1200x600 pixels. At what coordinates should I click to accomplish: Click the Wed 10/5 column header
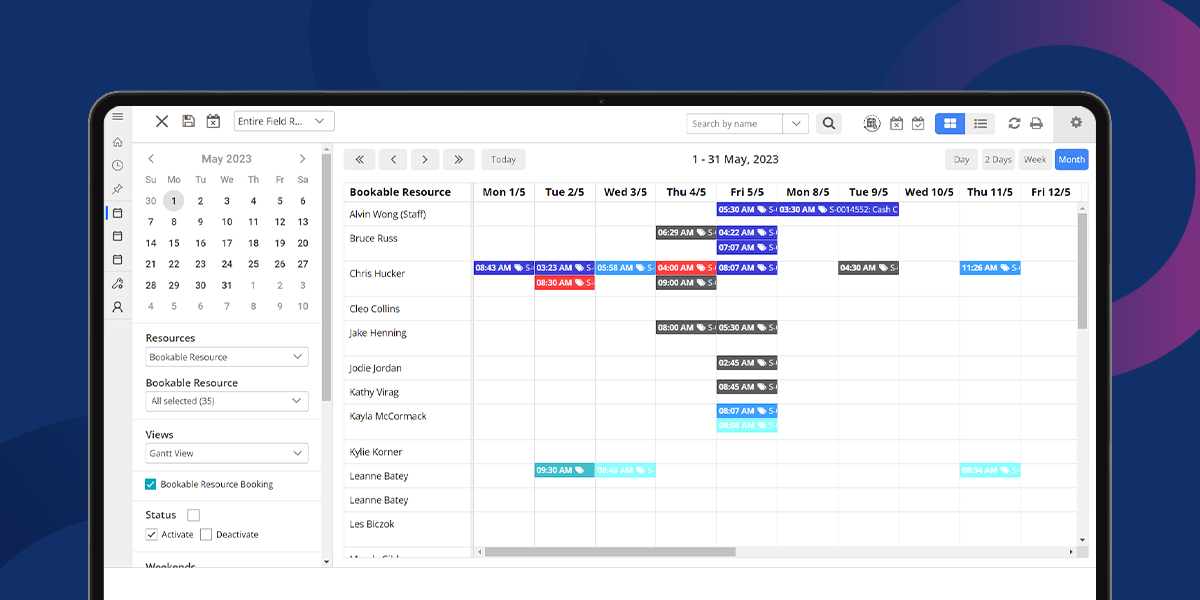pyautogui.click(x=929, y=192)
